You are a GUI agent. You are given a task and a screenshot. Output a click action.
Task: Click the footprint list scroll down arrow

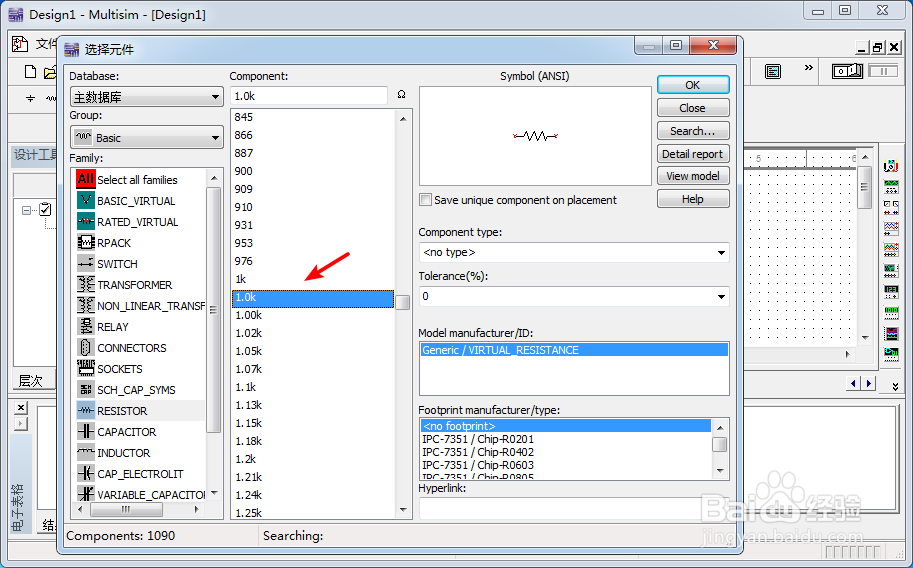(720, 470)
